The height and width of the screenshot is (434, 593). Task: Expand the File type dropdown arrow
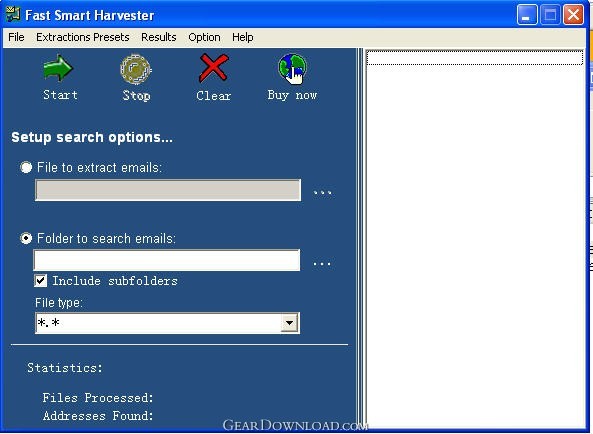pos(289,323)
